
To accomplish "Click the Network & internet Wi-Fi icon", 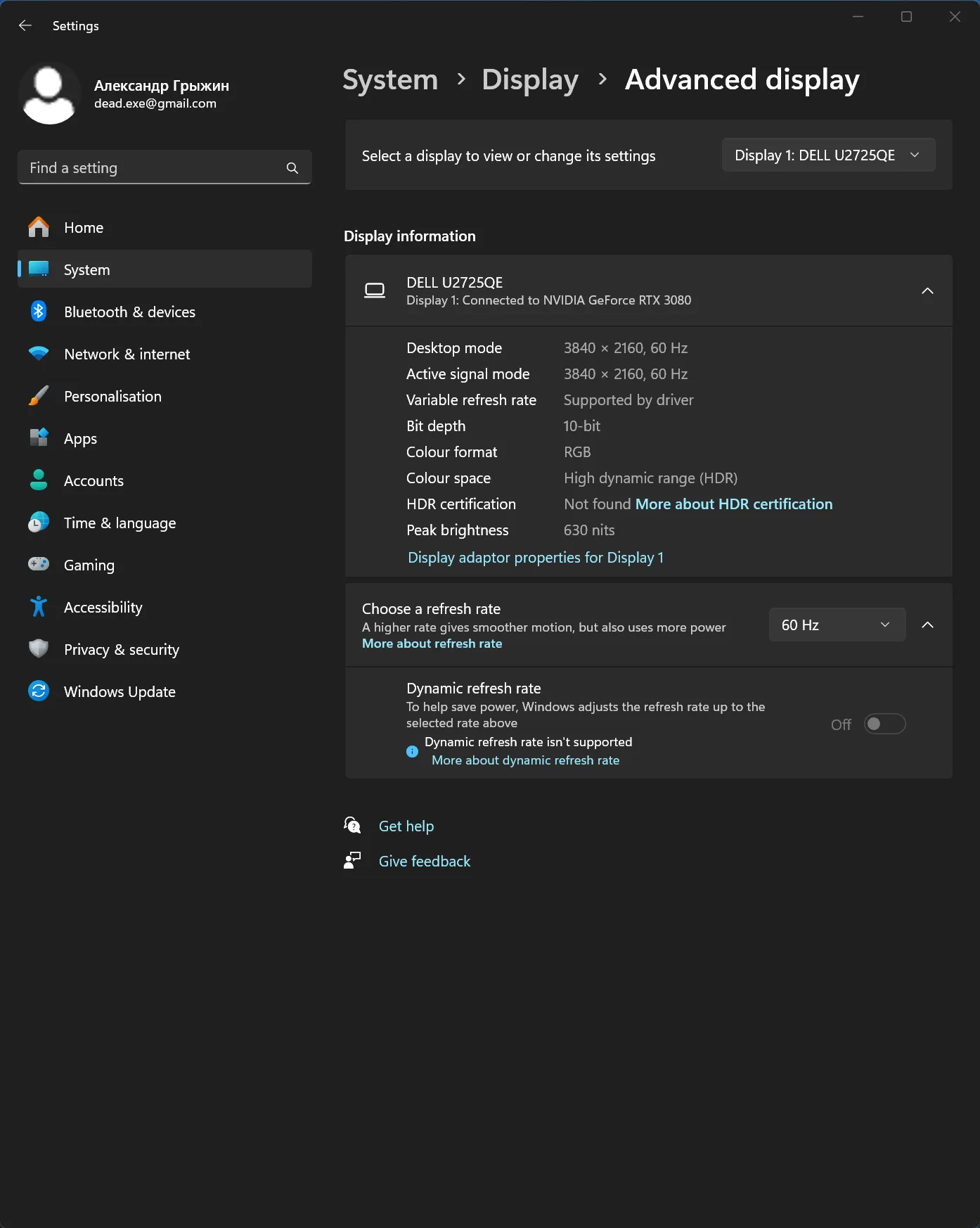I will [x=39, y=354].
